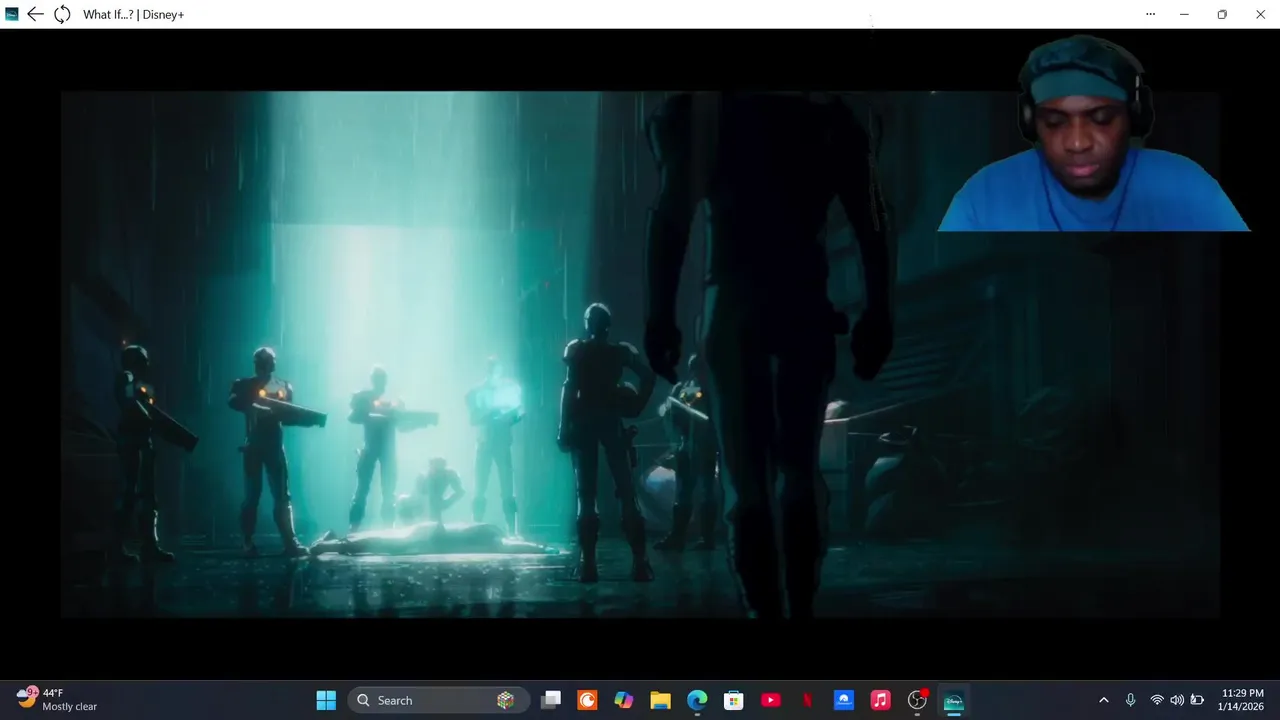Viewport: 1280px width, 720px height.
Task: Launch Paramount+ from the taskbar
Action: (x=844, y=700)
